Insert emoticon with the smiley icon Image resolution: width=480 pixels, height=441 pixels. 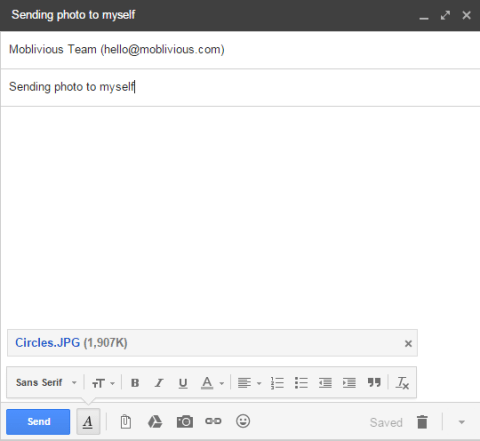click(x=243, y=421)
